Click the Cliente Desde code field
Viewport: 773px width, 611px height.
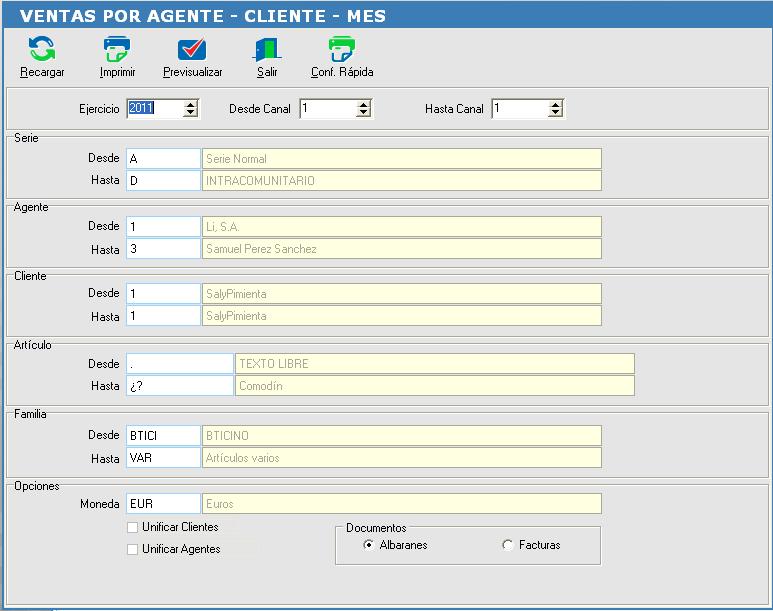[x=163, y=293]
